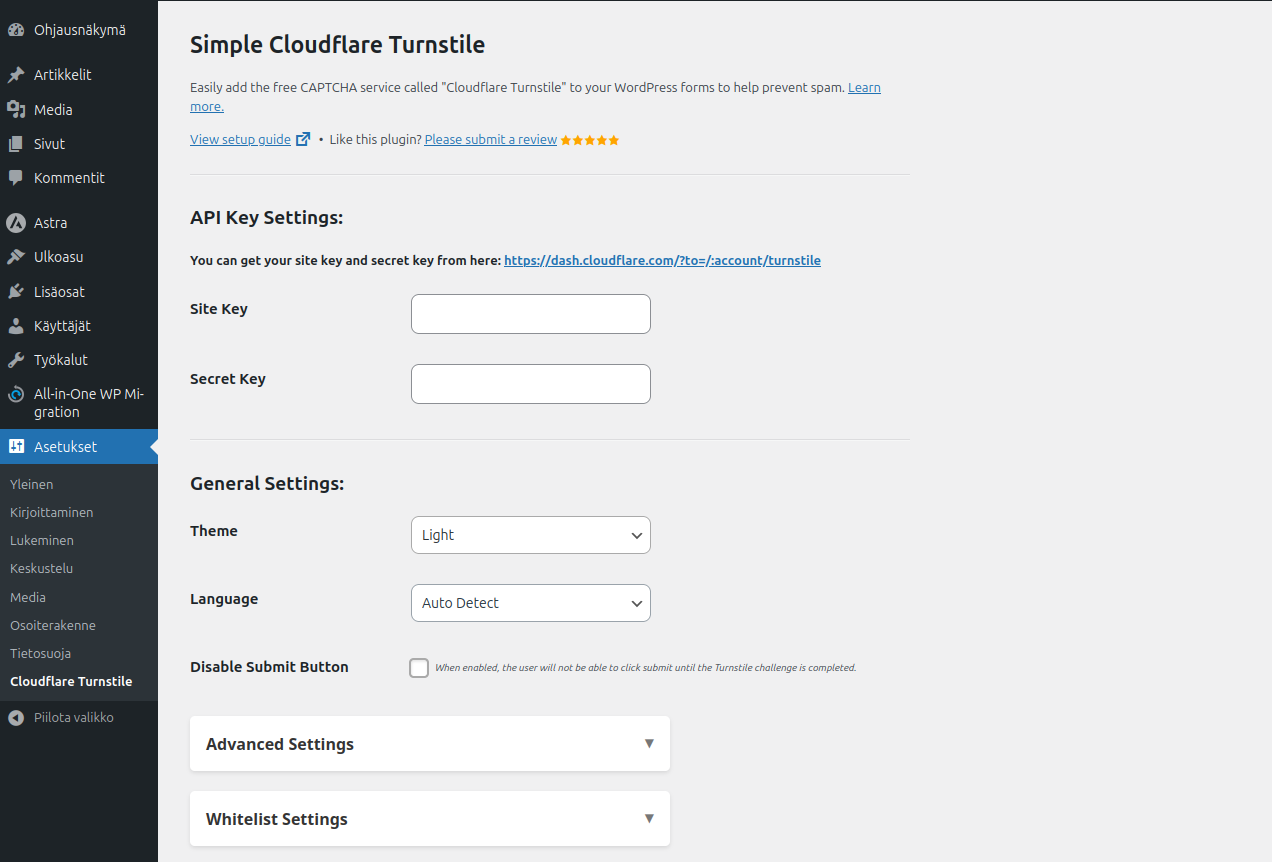This screenshot has width=1272, height=862.
Task: Click the Media icon in the top sidebar menu
Action: coord(16,110)
